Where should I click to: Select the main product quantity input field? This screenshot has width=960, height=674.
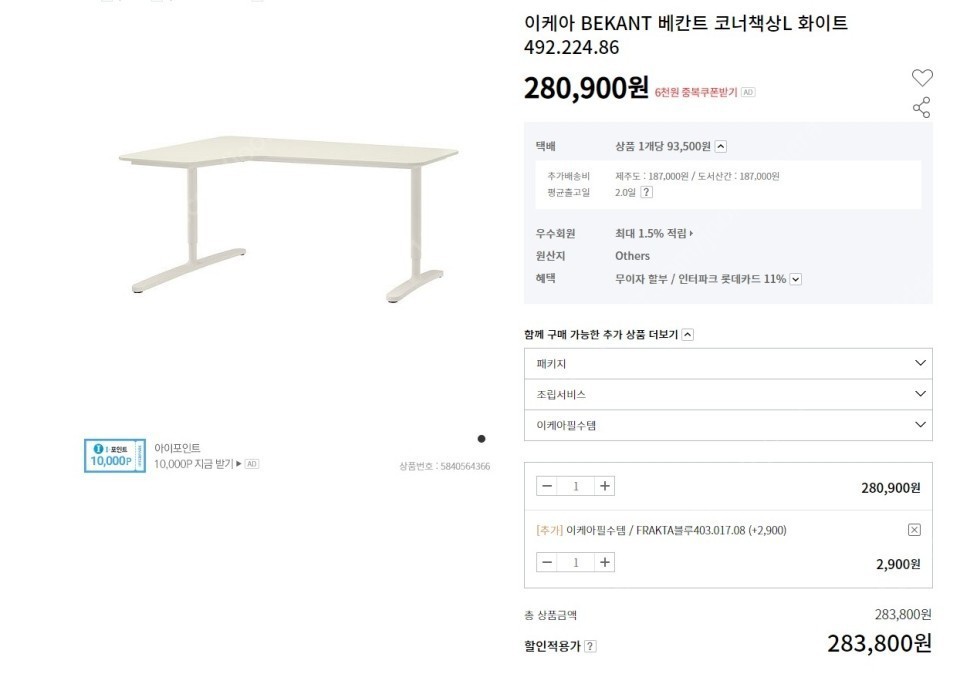click(x=576, y=486)
